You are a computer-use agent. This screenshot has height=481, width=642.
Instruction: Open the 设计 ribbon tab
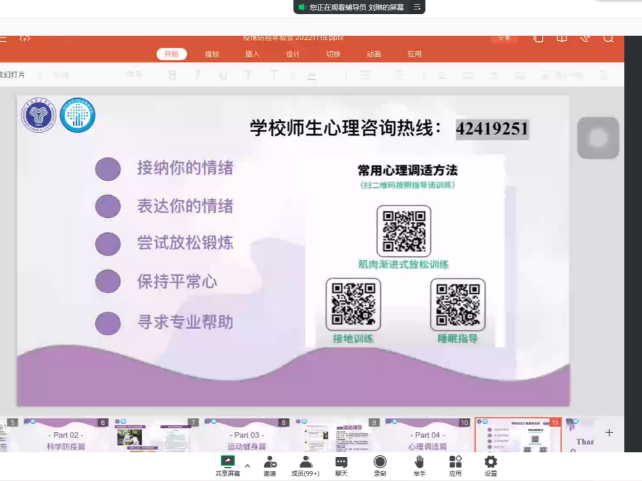[292, 54]
